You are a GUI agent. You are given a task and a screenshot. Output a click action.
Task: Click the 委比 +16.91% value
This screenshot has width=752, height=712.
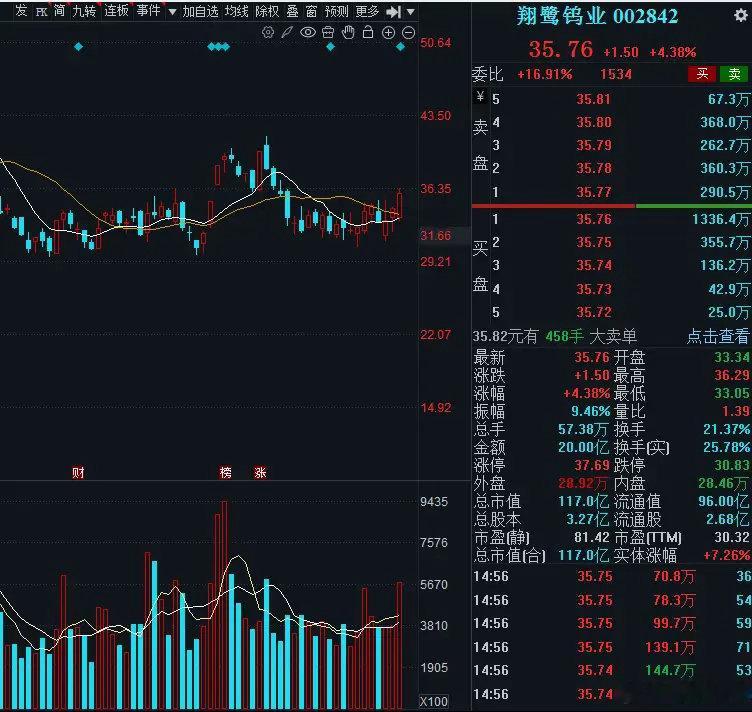(x=544, y=74)
